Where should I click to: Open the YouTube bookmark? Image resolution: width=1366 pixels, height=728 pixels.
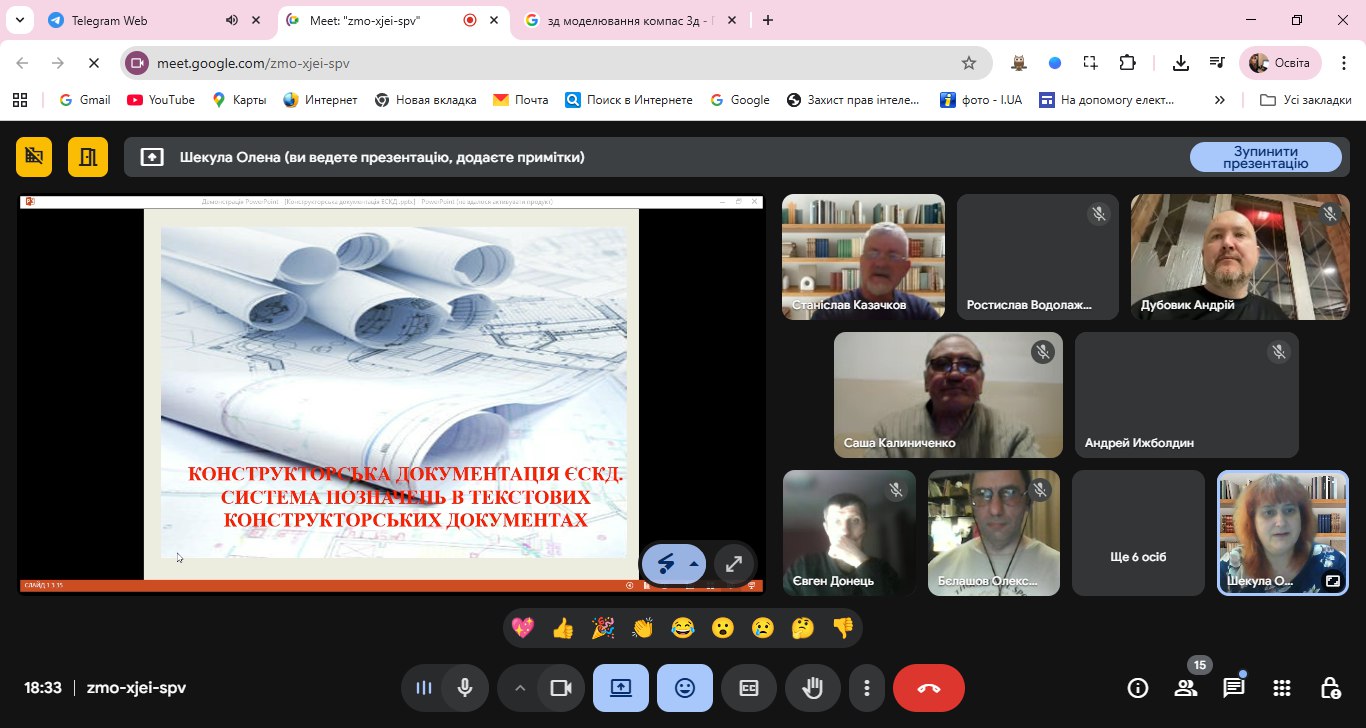coord(161,100)
